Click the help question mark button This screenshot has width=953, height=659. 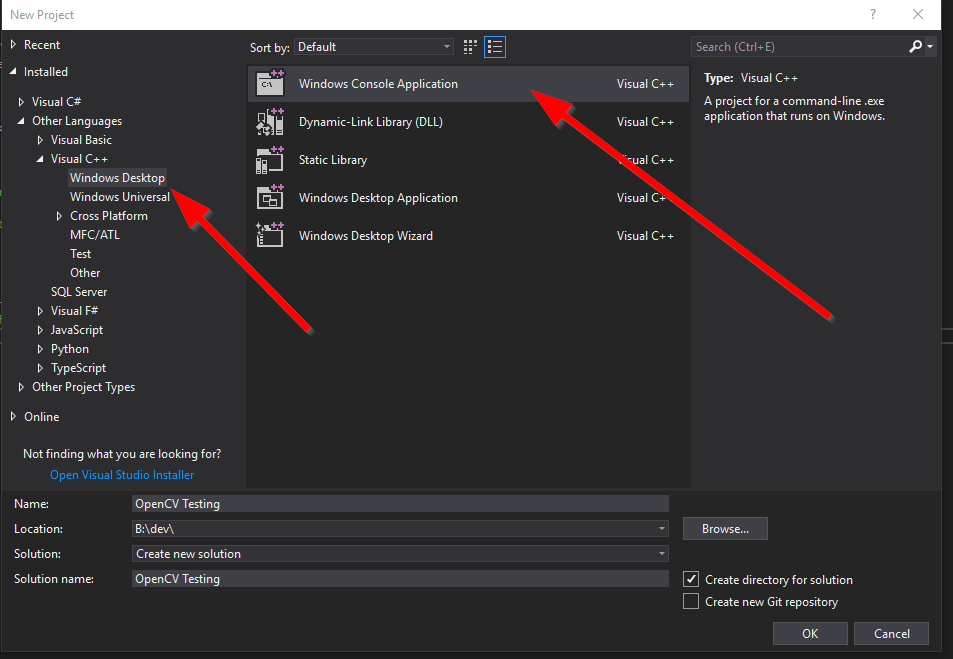(x=873, y=14)
